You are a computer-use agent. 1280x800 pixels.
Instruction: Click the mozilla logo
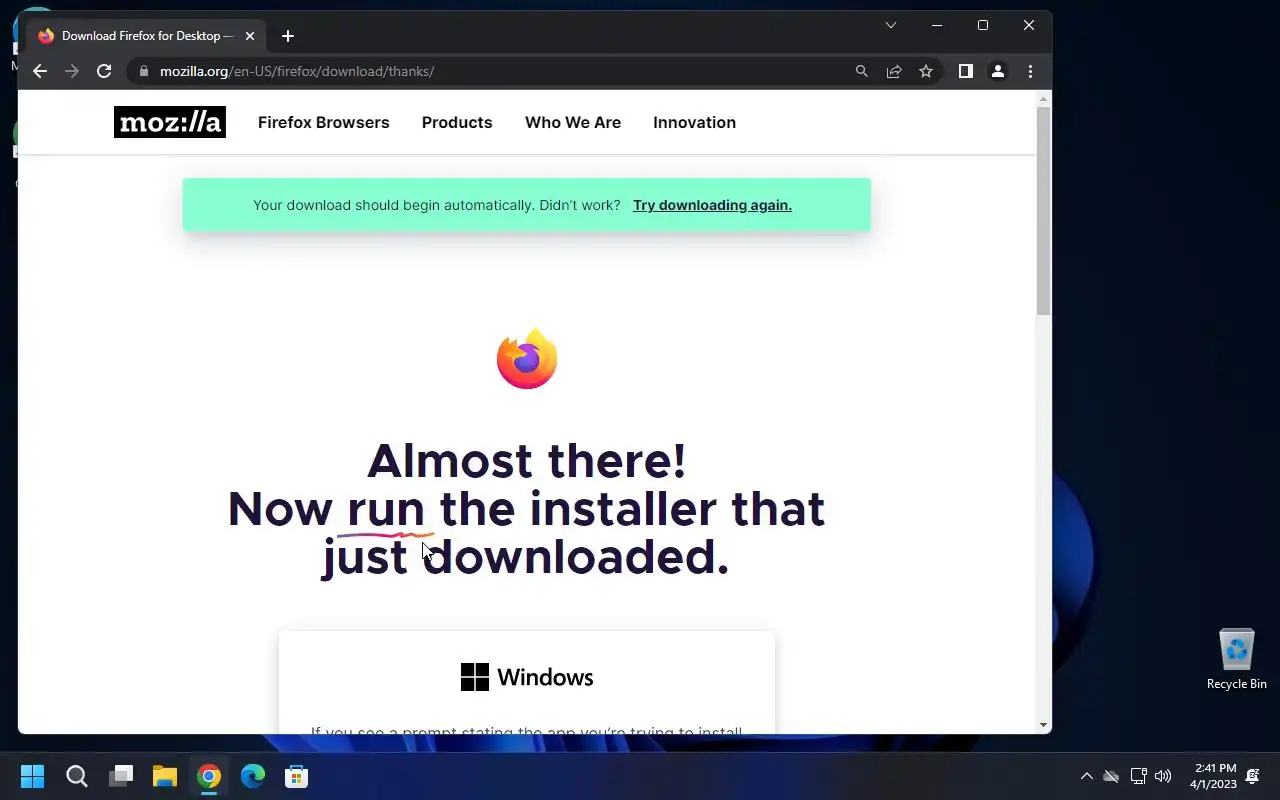click(170, 122)
